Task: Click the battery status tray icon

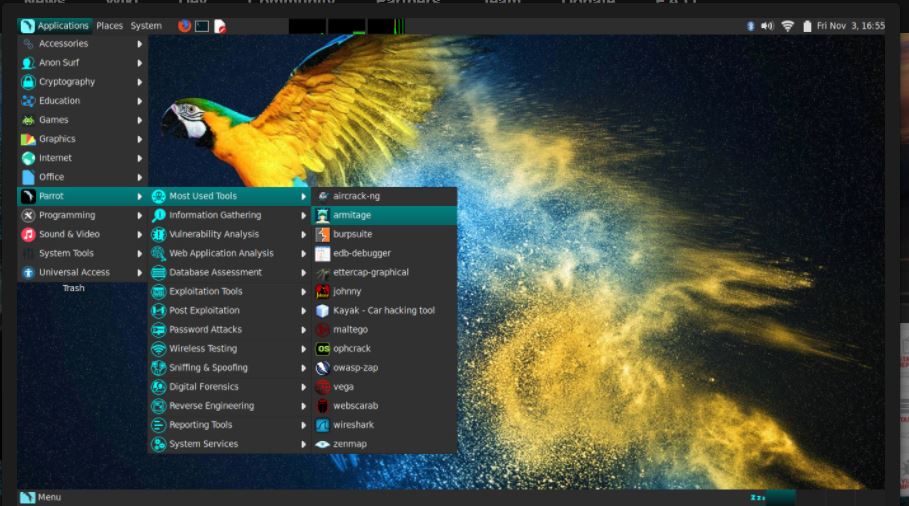Action: [x=807, y=26]
